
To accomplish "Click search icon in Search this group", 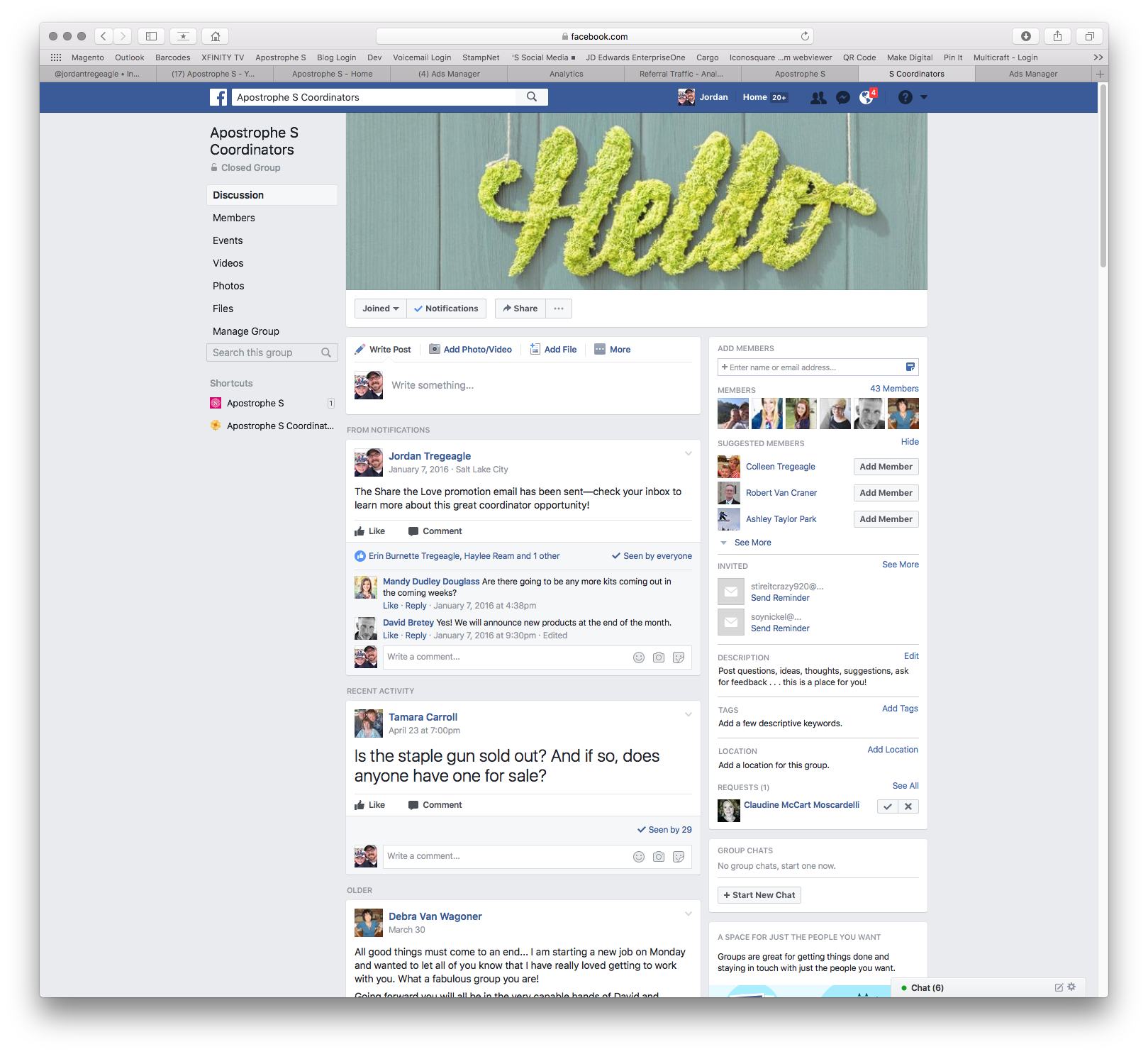I will pyautogui.click(x=326, y=353).
